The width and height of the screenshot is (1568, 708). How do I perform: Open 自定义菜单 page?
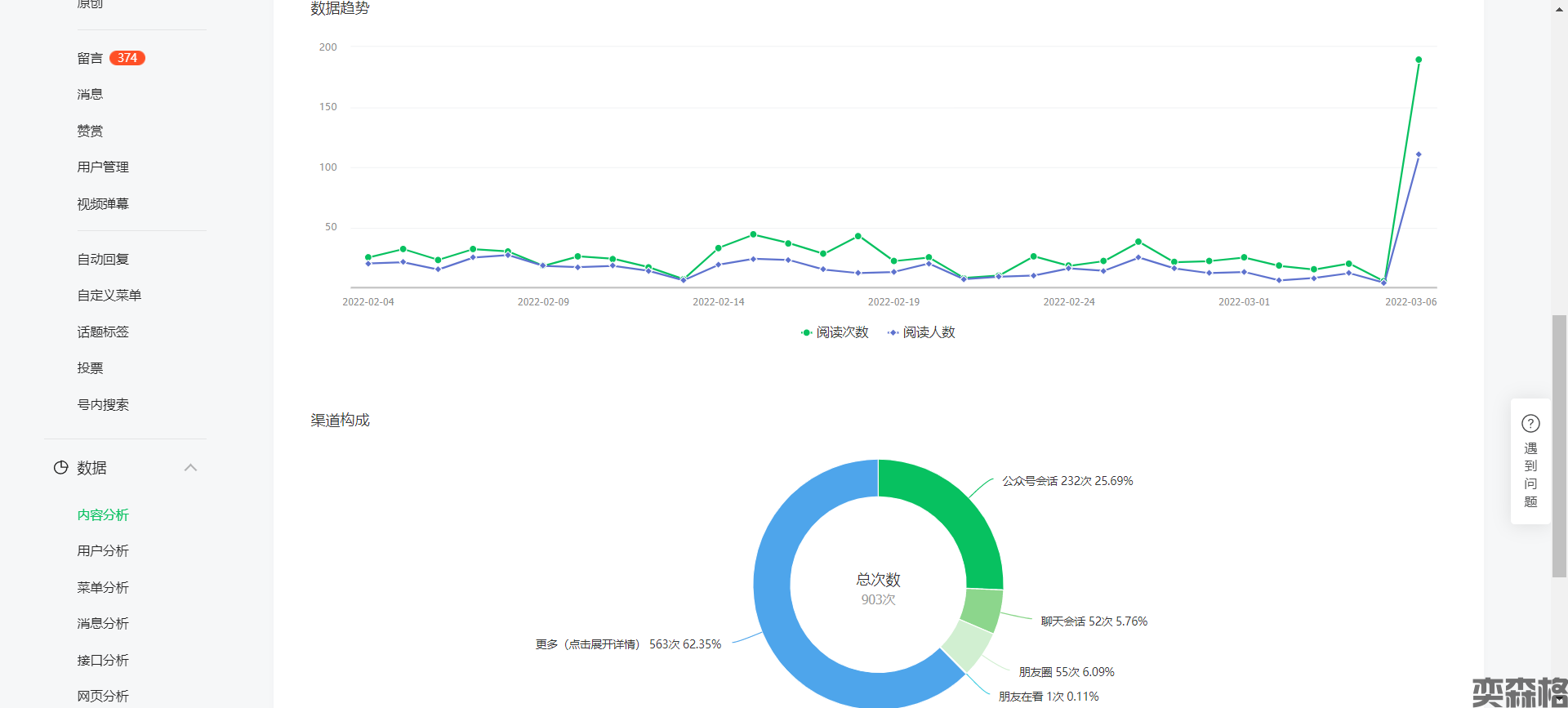109,296
